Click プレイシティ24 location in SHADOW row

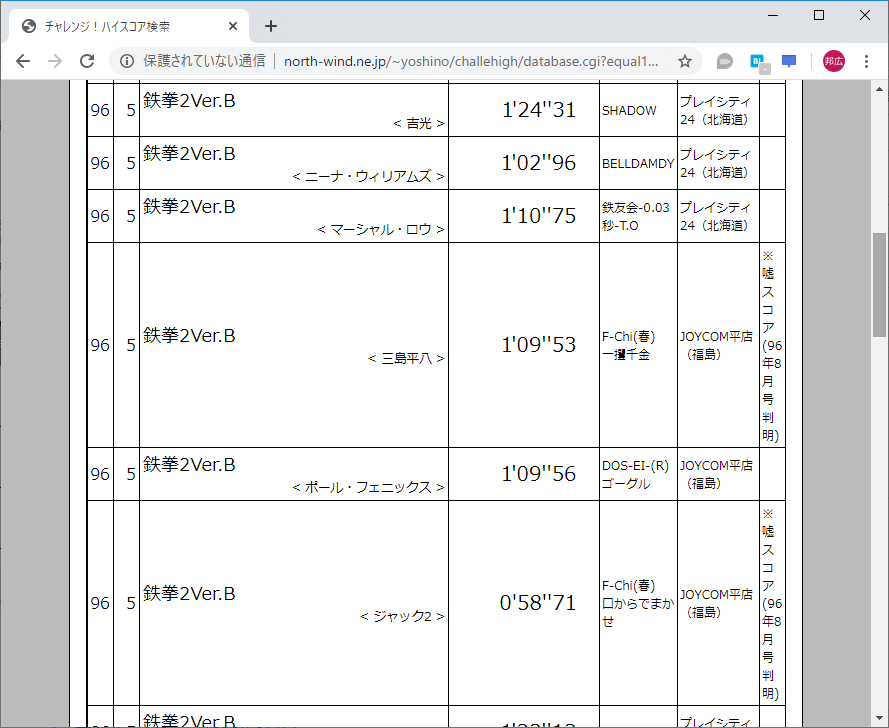point(716,111)
